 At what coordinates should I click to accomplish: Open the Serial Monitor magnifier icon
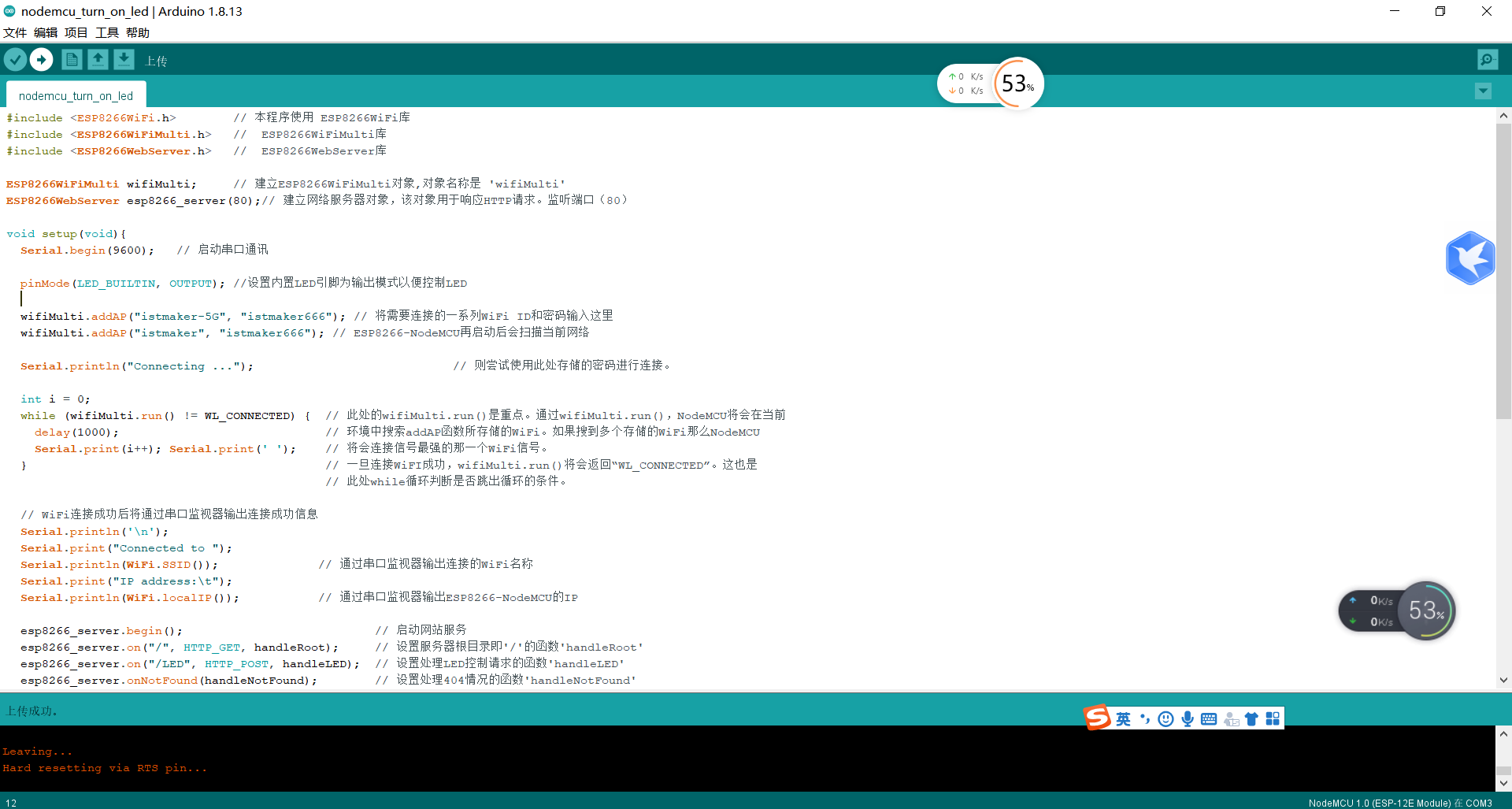tap(1487, 59)
